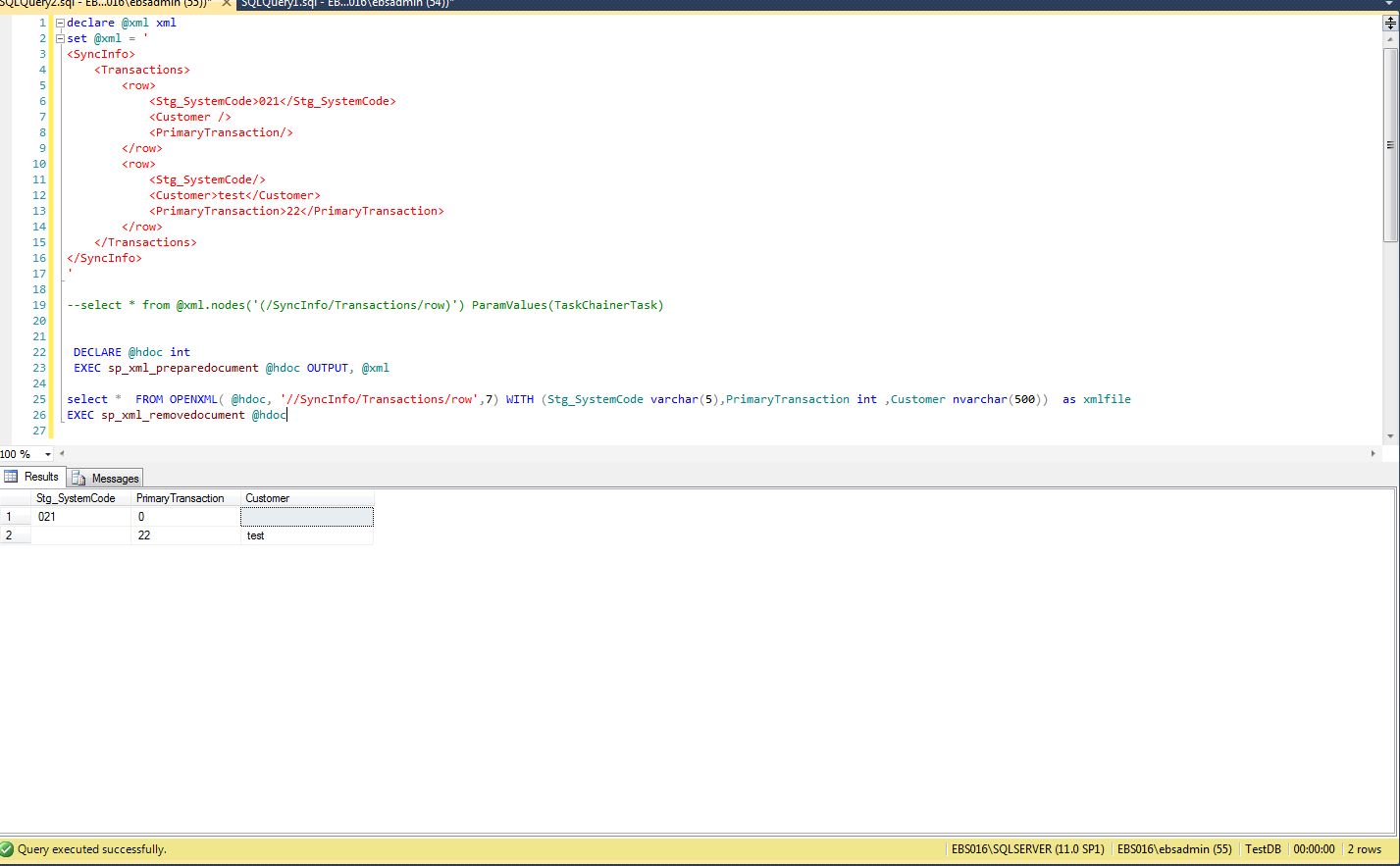Click the '00:00:00' elapsed time entry
The height and width of the screenshot is (866, 1400).
click(1314, 849)
